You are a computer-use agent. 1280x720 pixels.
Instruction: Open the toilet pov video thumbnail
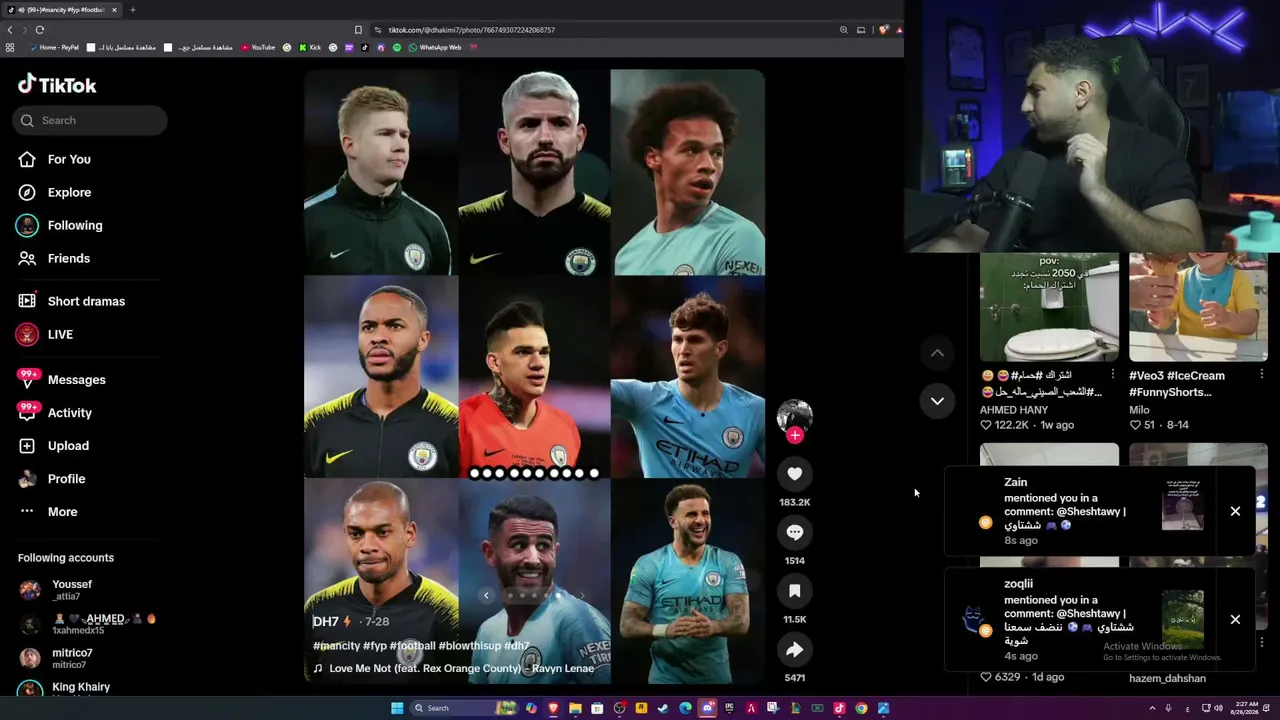[1049, 306]
